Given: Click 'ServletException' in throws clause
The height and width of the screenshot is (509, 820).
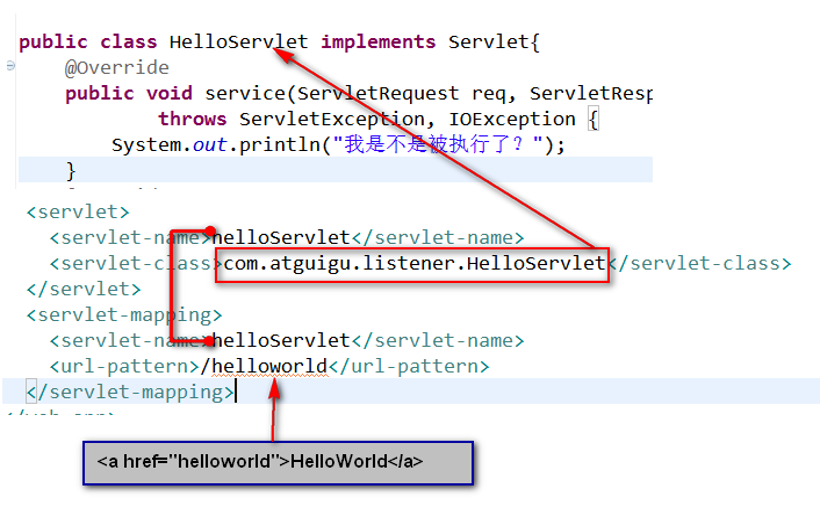Looking at the screenshot, I should [332, 119].
